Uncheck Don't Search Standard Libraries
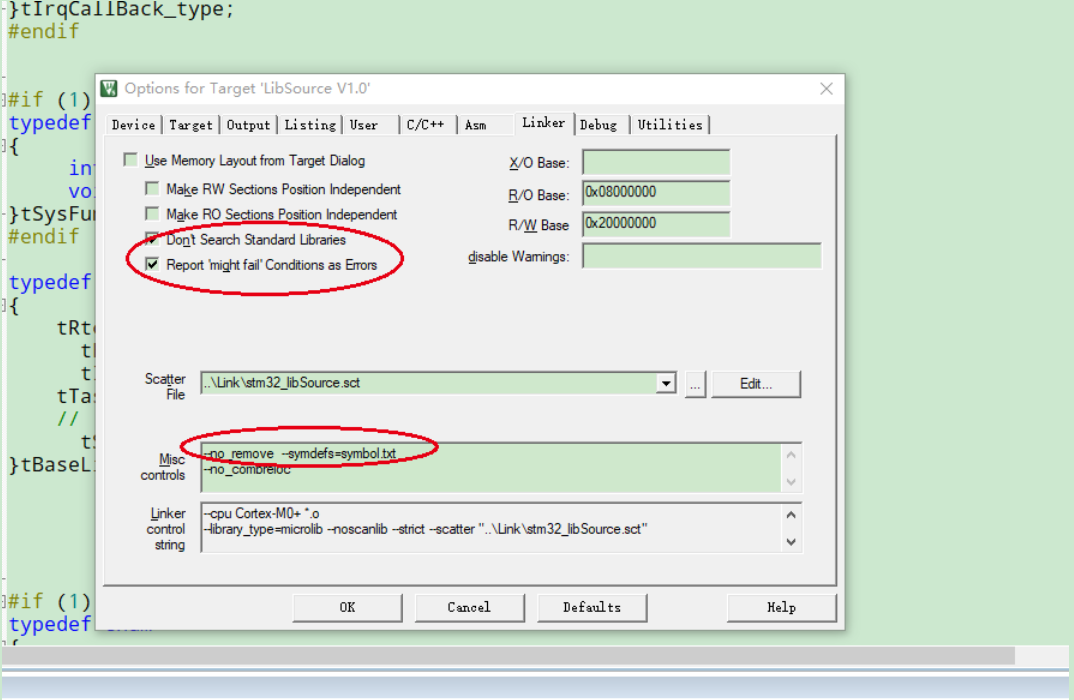The height and width of the screenshot is (700, 1074). 152,239
